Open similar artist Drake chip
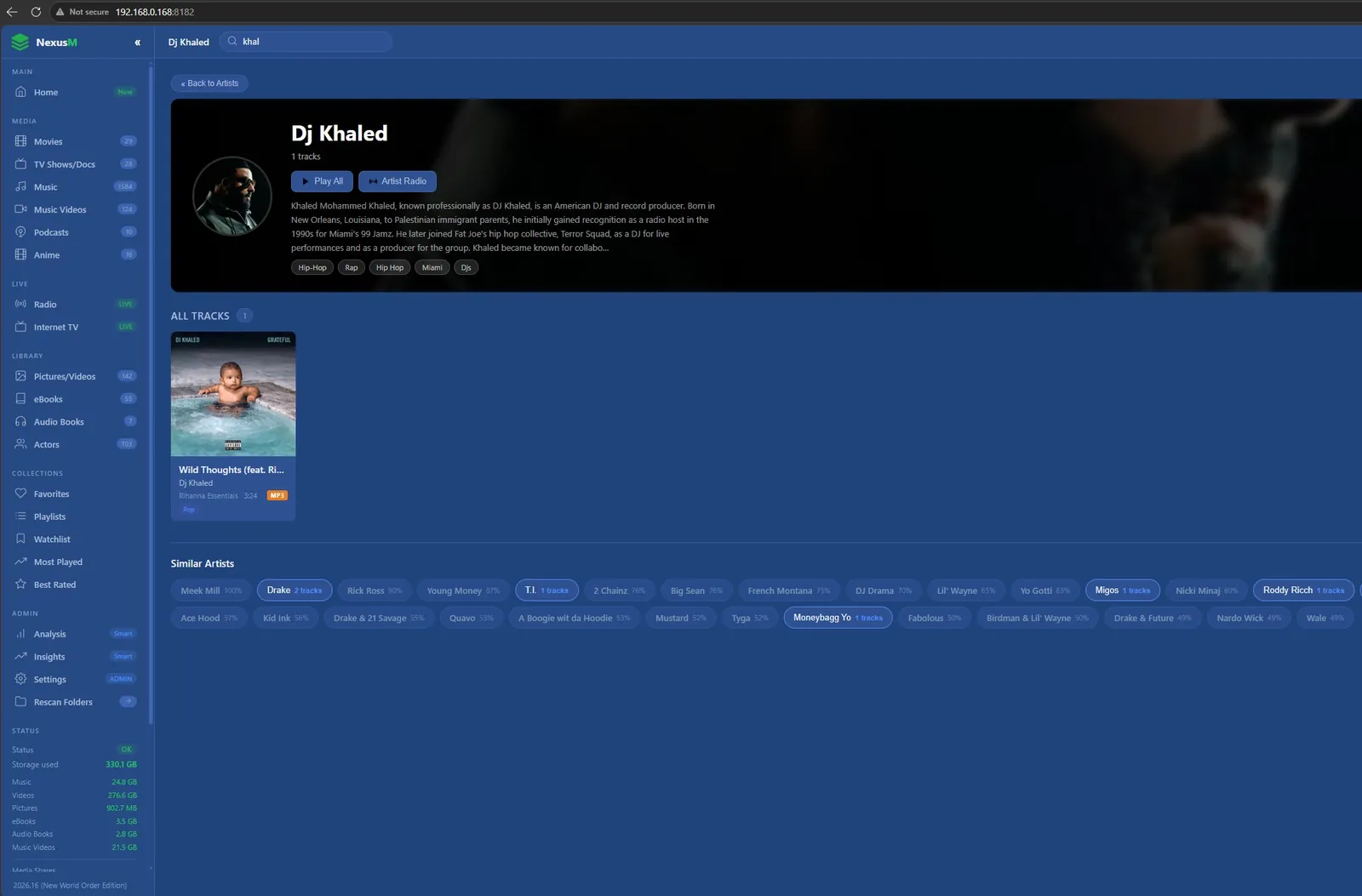Image resolution: width=1362 pixels, height=896 pixels. pyautogui.click(x=295, y=591)
